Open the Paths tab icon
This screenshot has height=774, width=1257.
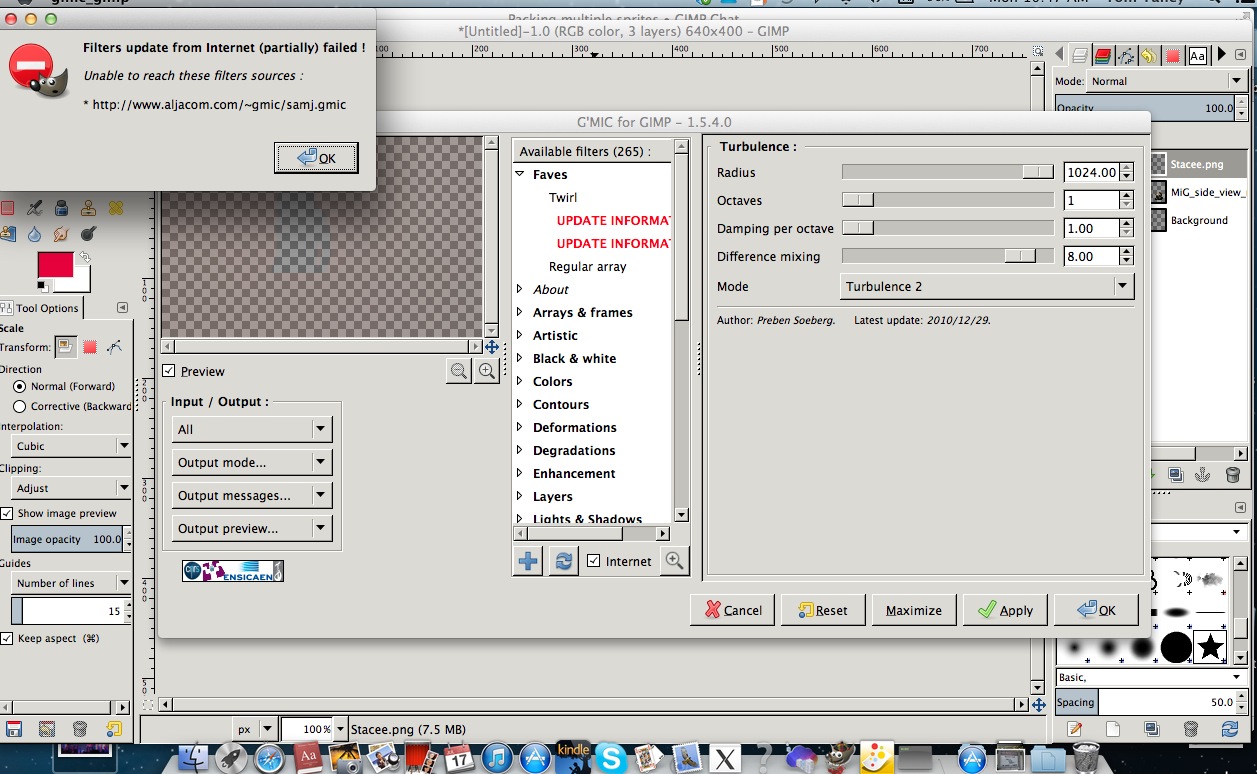tap(1126, 56)
